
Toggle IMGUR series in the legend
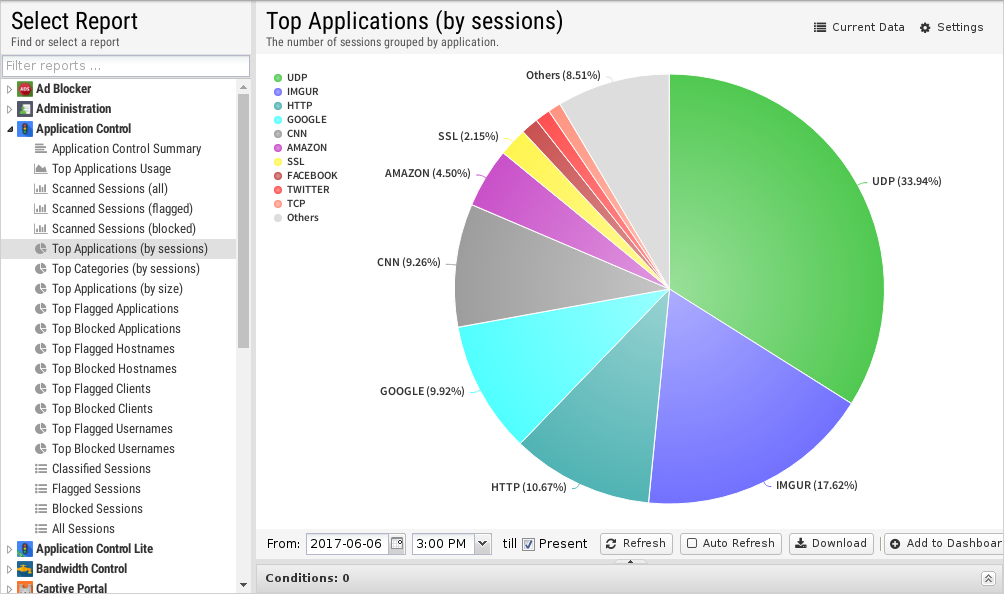(x=296, y=92)
